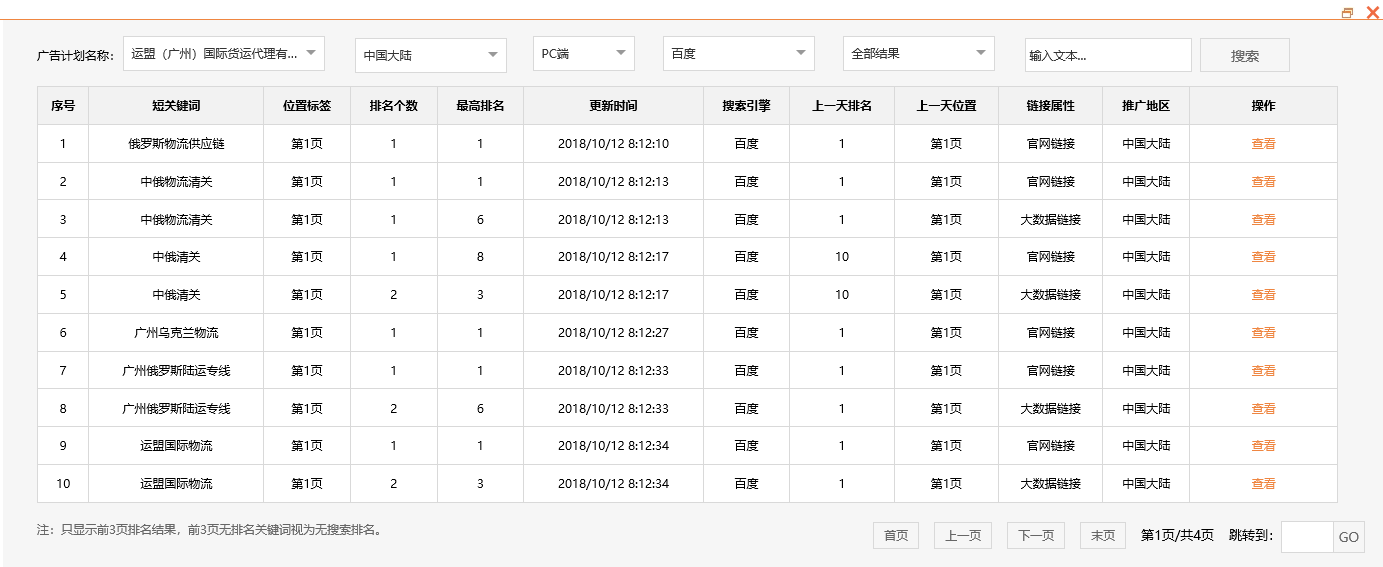Click the 广告计划名称 label
Image resolution: width=1383 pixels, height=567 pixels.
coord(75,56)
